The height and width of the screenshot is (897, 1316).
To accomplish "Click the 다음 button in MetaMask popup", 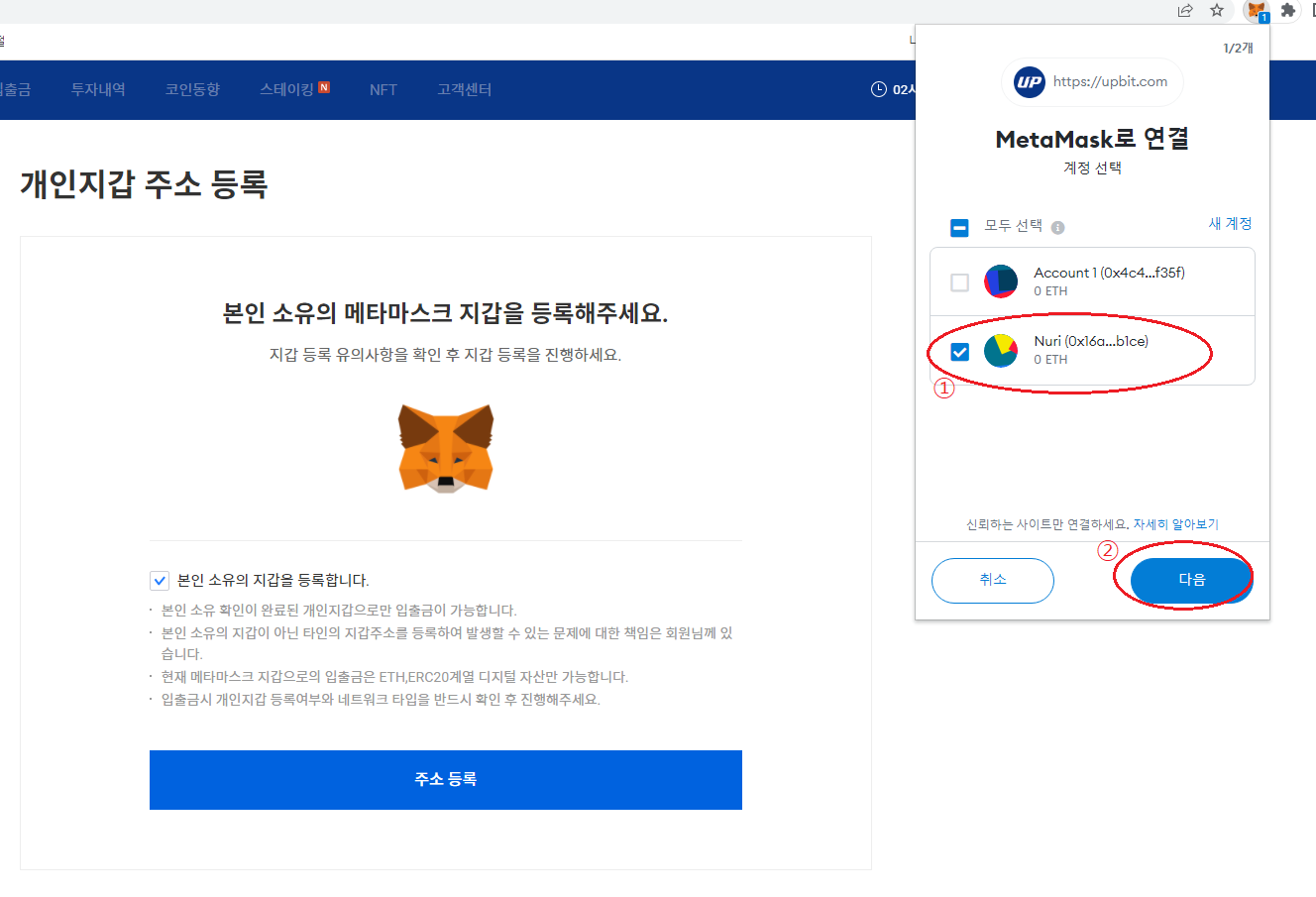I will click(1191, 581).
